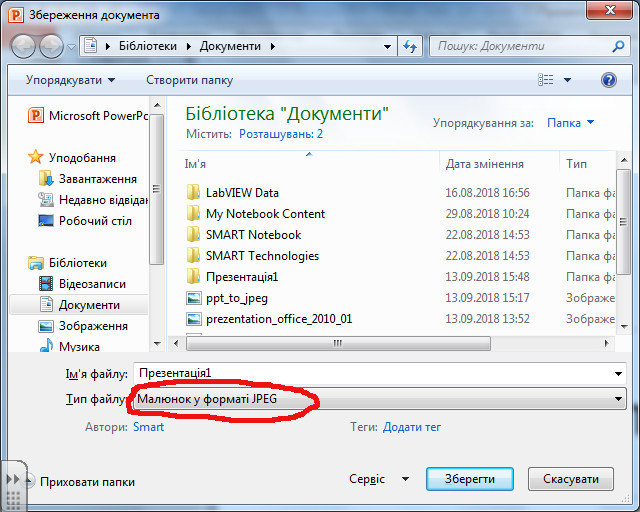This screenshot has height=512, width=640.
Task: Click the help question mark icon
Action: tap(608, 80)
